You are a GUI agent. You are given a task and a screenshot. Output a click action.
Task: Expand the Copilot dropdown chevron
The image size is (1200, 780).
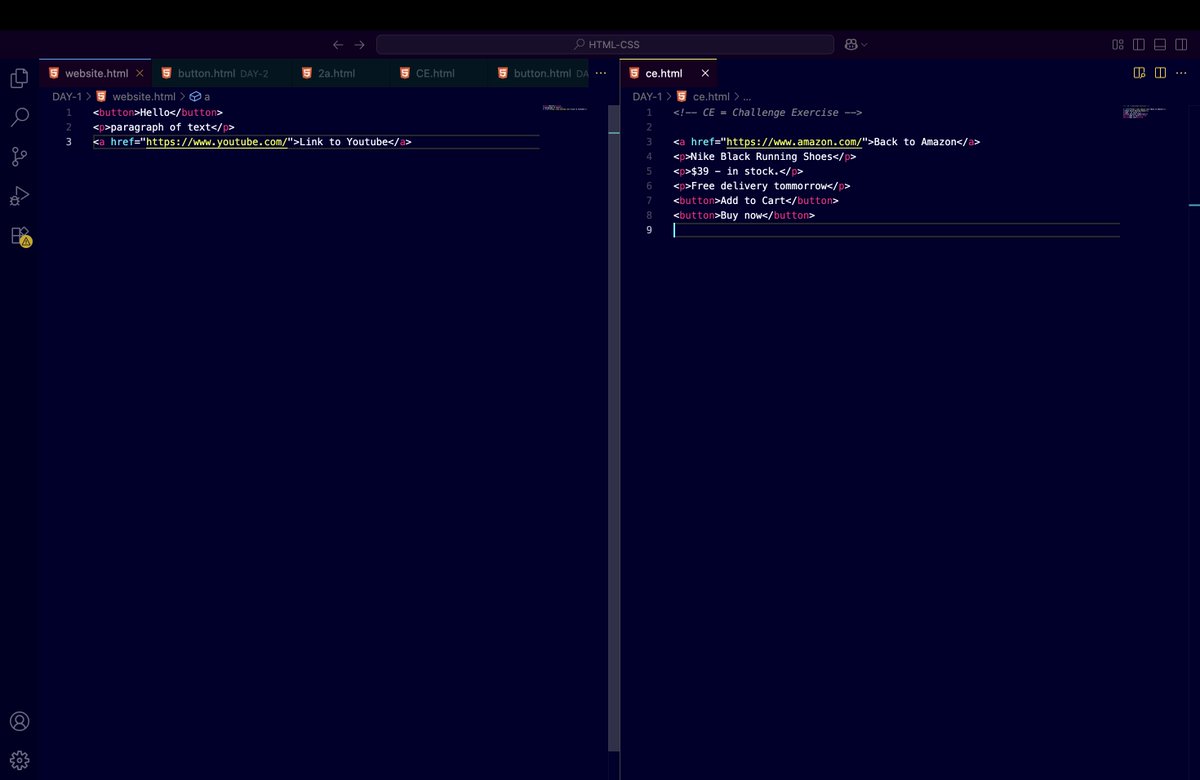[x=864, y=45]
